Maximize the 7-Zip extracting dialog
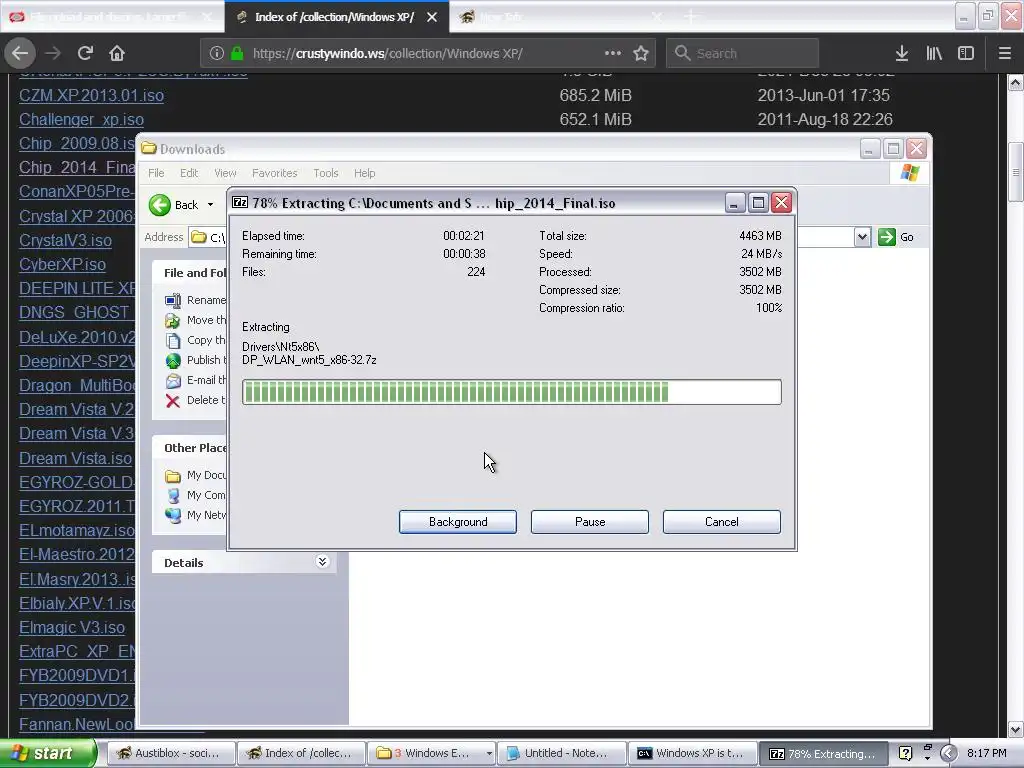Viewport: 1024px width, 768px height. (758, 203)
